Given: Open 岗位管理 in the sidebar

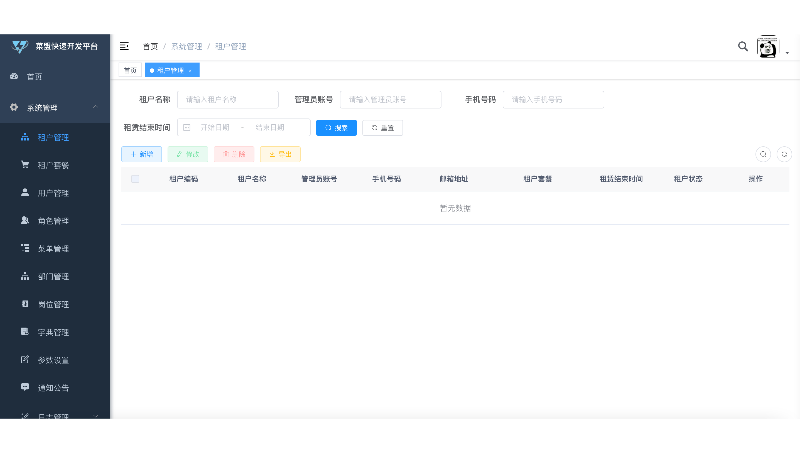Looking at the screenshot, I should pos(55,304).
